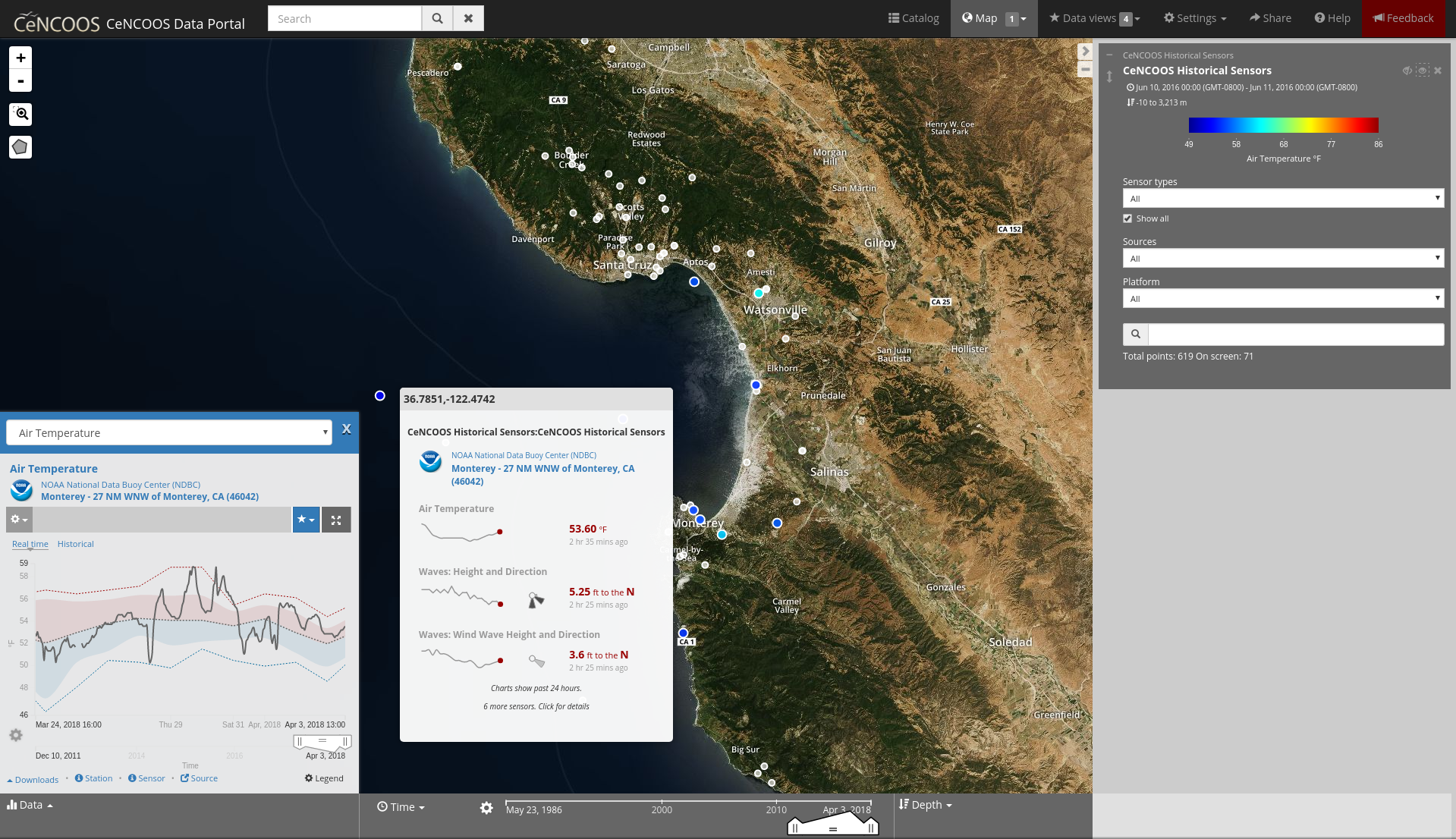Activate the box zoom magnifier tool
The height and width of the screenshot is (839, 1456).
[20, 115]
